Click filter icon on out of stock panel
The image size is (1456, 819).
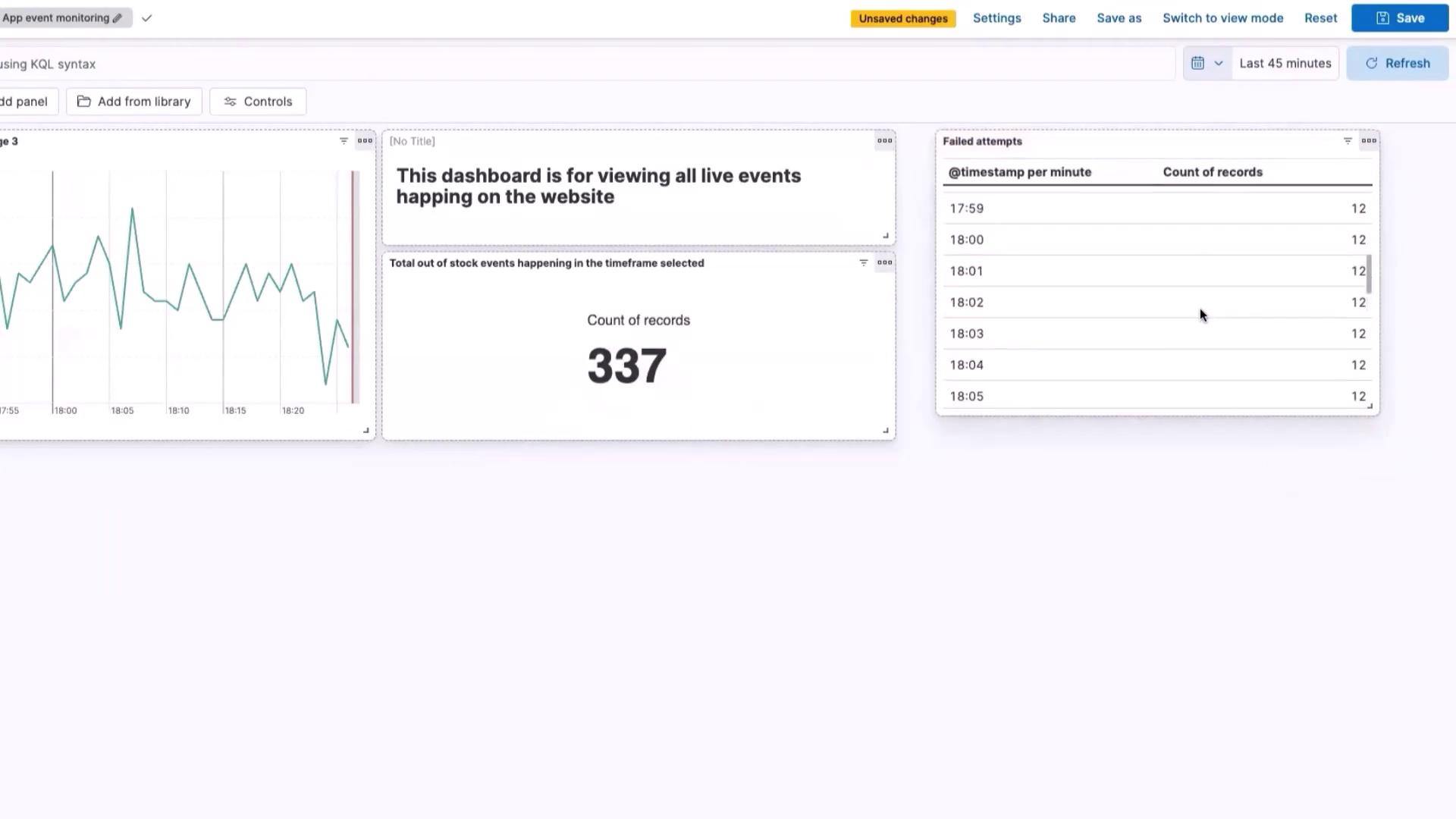863,263
